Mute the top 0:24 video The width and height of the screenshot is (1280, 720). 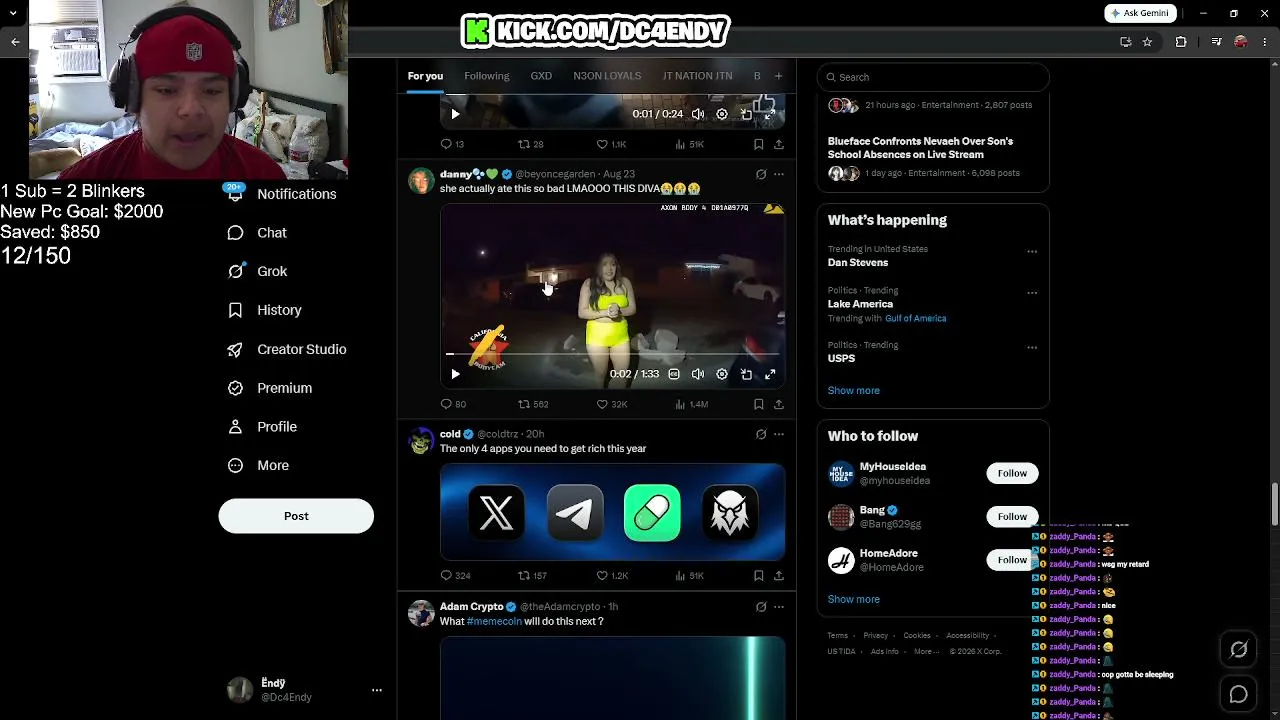698,114
